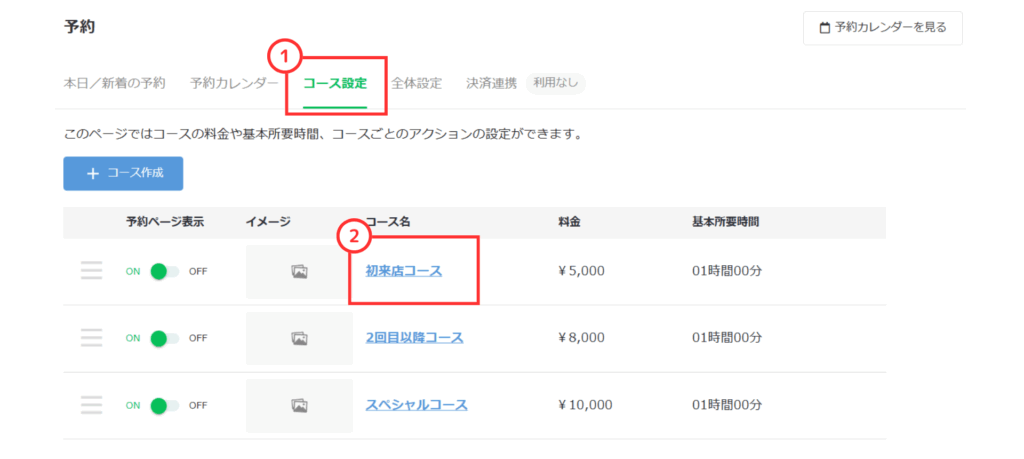
Task: Click drag handle icon for スペシャルコース row
Action: point(91,405)
